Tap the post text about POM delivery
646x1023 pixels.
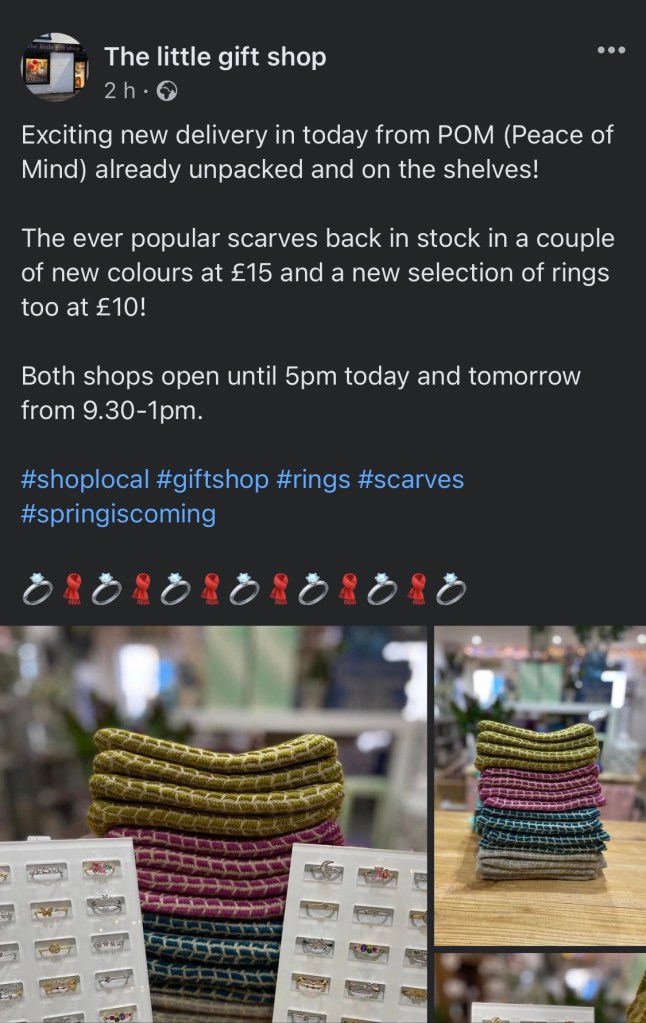[x=317, y=152]
